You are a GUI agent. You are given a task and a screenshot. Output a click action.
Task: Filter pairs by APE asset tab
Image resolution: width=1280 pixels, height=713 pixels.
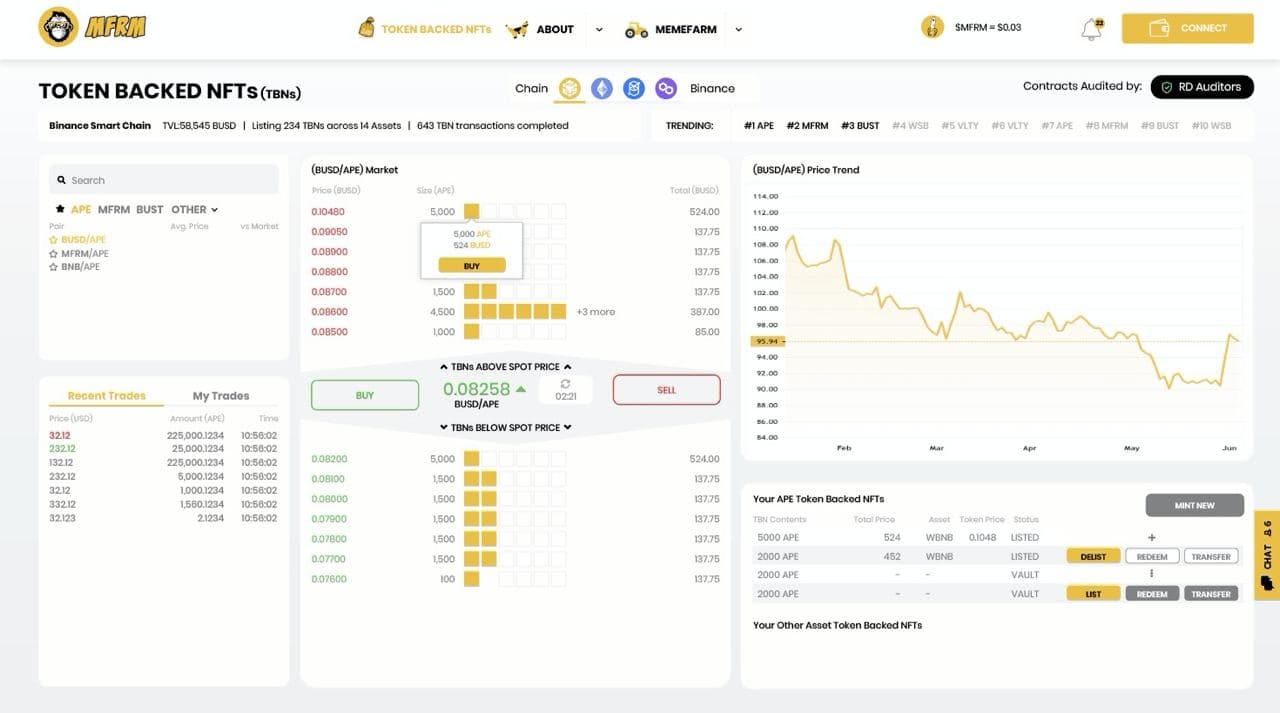click(81, 209)
